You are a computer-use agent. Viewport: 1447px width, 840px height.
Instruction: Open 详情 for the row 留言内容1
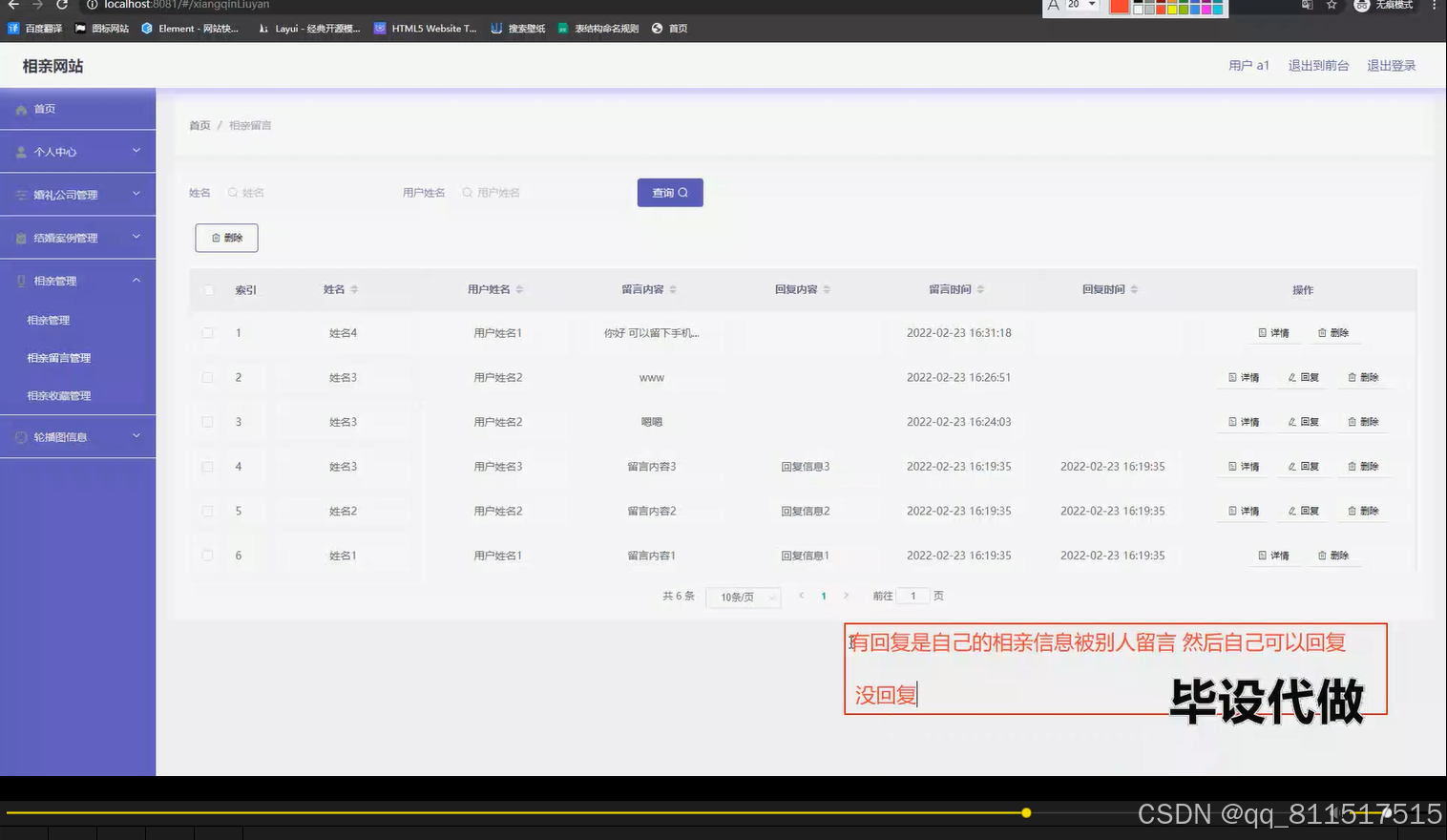(x=1273, y=556)
